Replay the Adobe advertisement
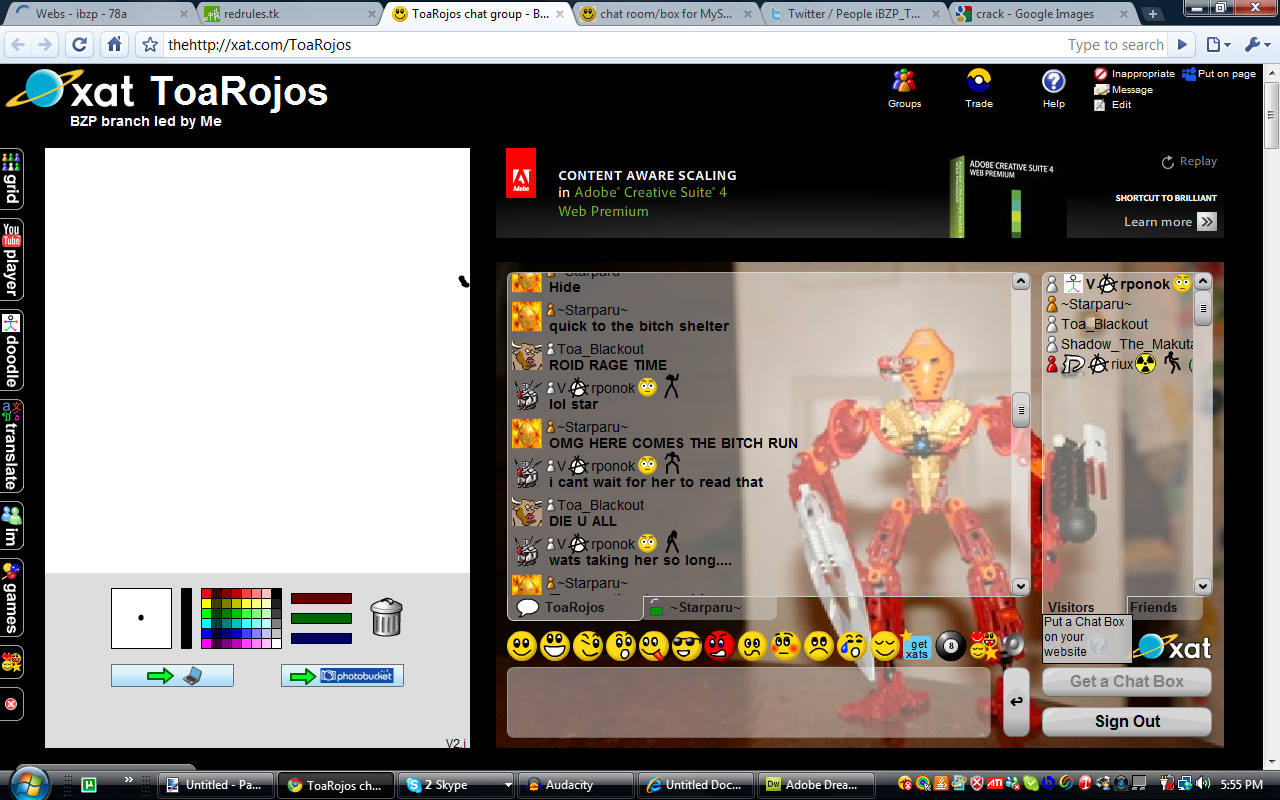Viewport: 1280px width, 800px height. 1189,162
